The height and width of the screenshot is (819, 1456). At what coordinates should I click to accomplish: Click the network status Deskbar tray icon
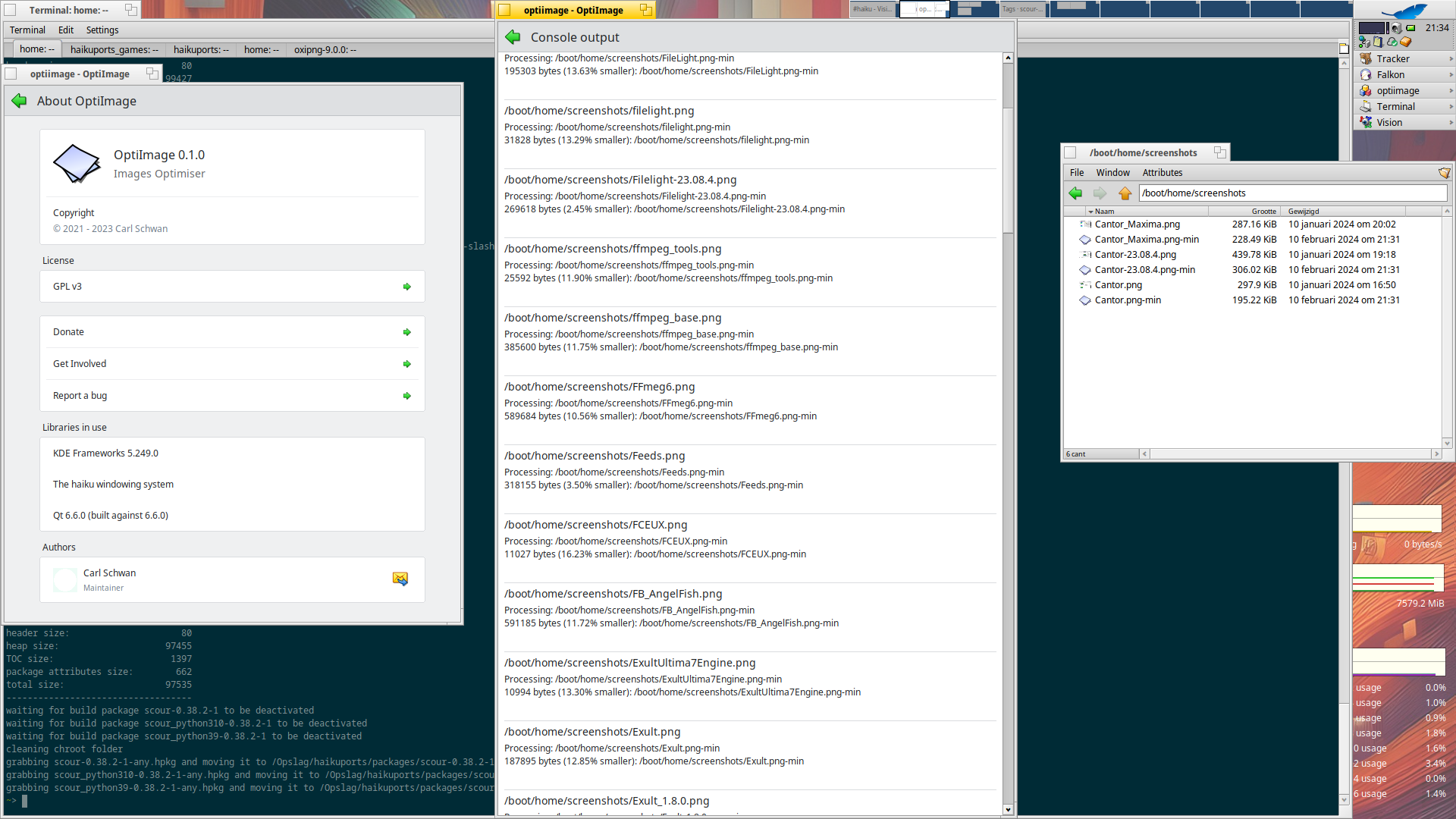pos(1364,42)
